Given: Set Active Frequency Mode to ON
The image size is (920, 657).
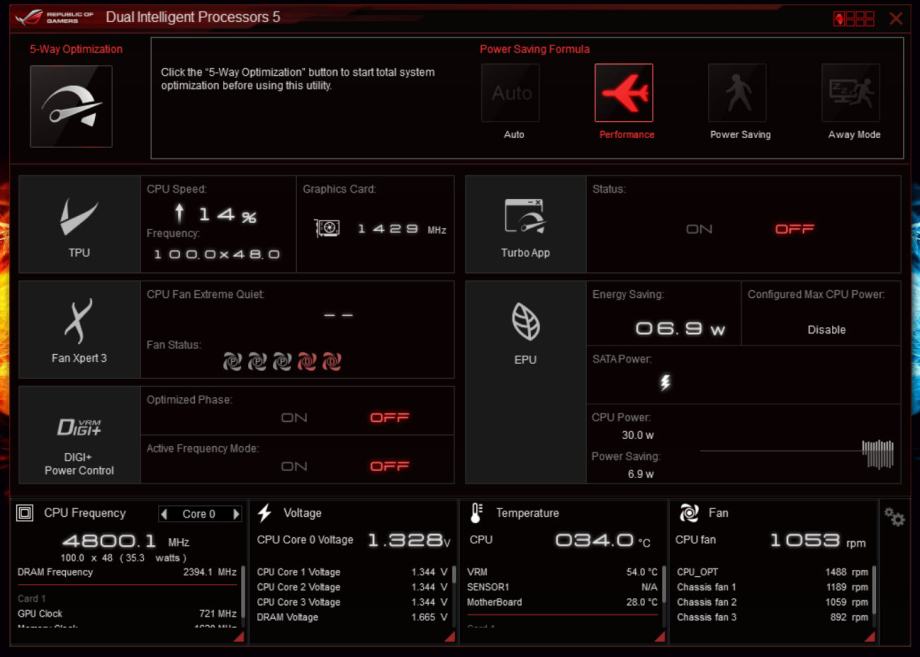Looking at the screenshot, I should pos(294,466).
